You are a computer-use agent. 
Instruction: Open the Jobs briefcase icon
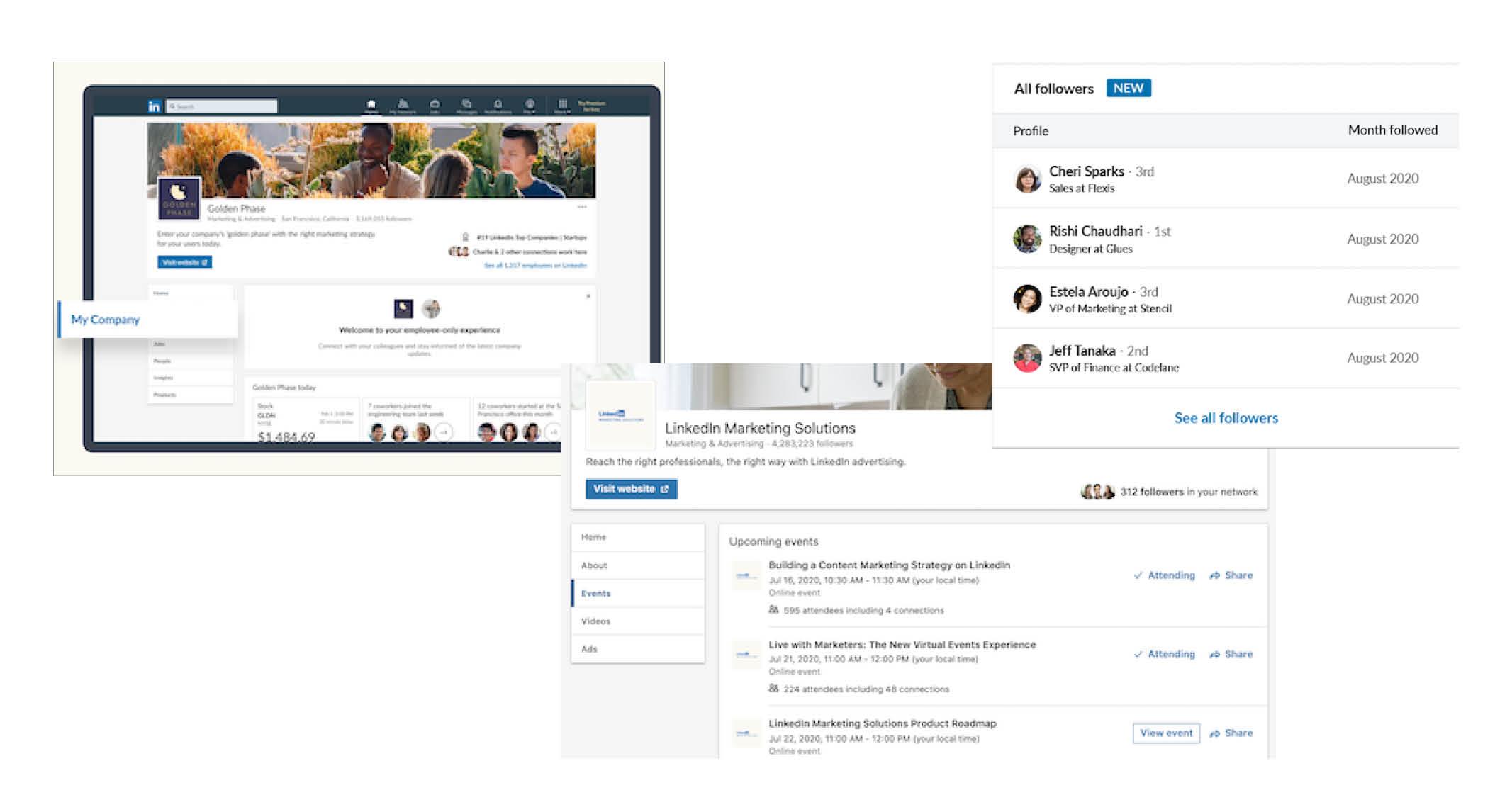tap(435, 105)
